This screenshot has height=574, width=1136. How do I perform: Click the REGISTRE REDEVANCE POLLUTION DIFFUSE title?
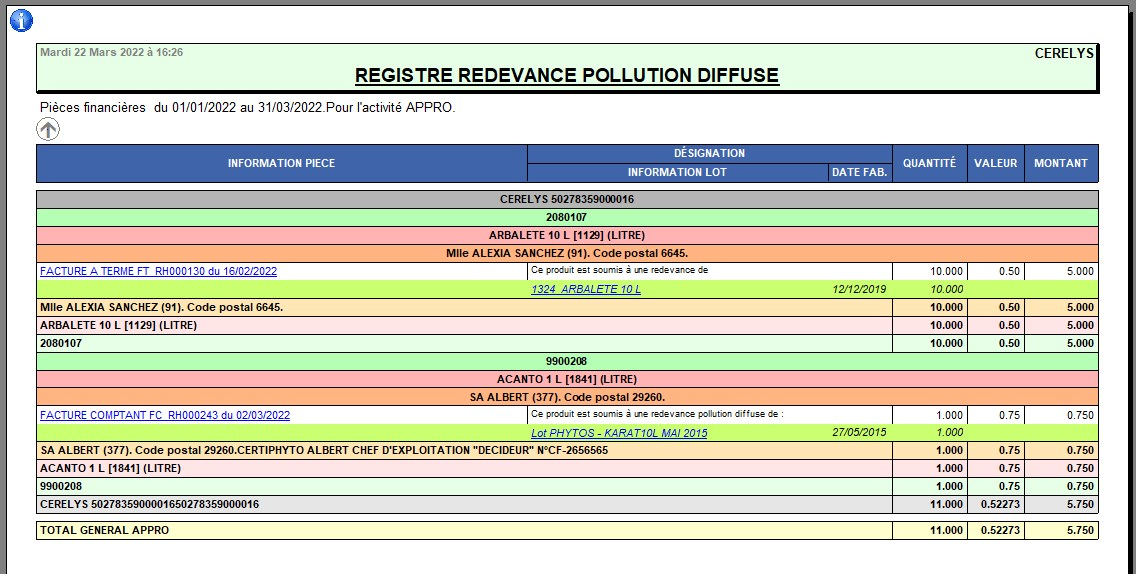(567, 75)
